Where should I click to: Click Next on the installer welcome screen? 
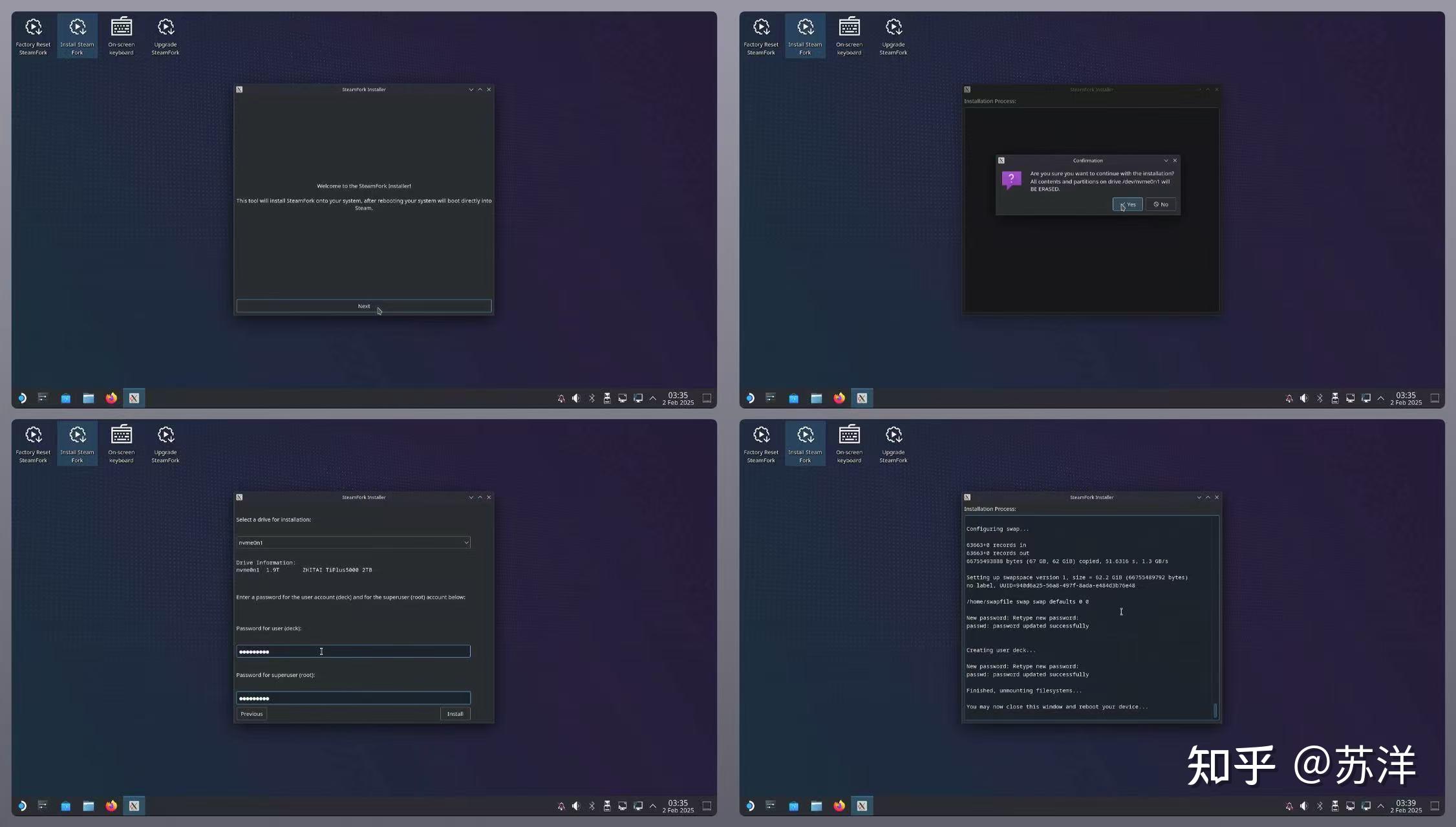coord(363,305)
